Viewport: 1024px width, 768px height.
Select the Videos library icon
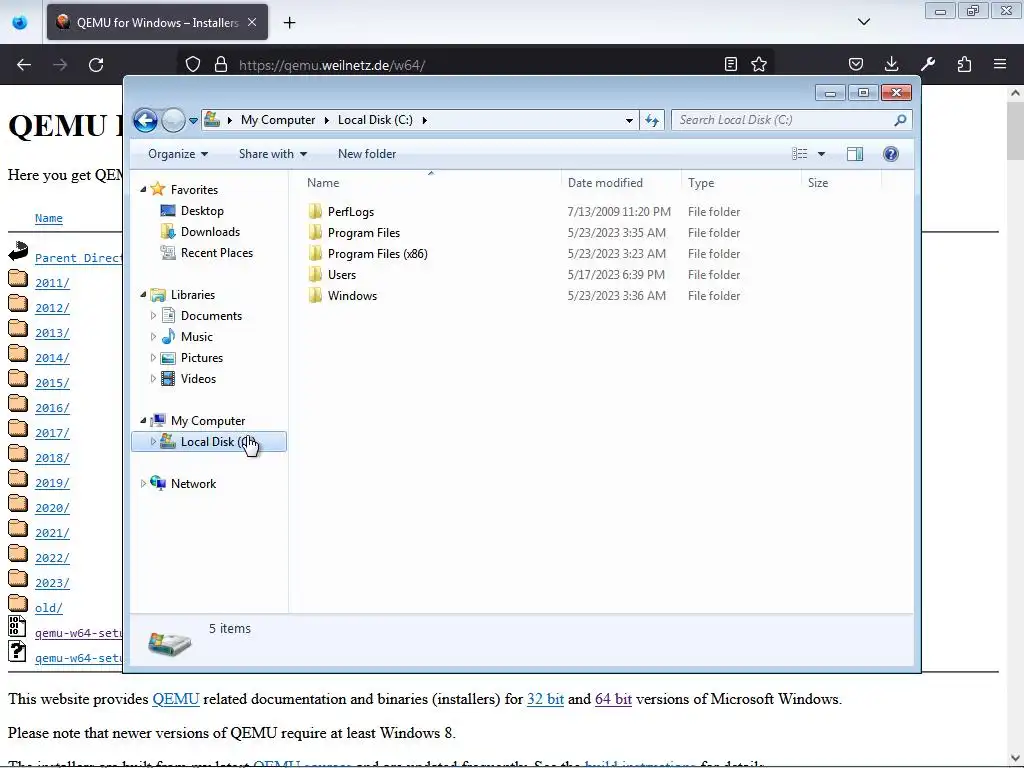point(168,379)
